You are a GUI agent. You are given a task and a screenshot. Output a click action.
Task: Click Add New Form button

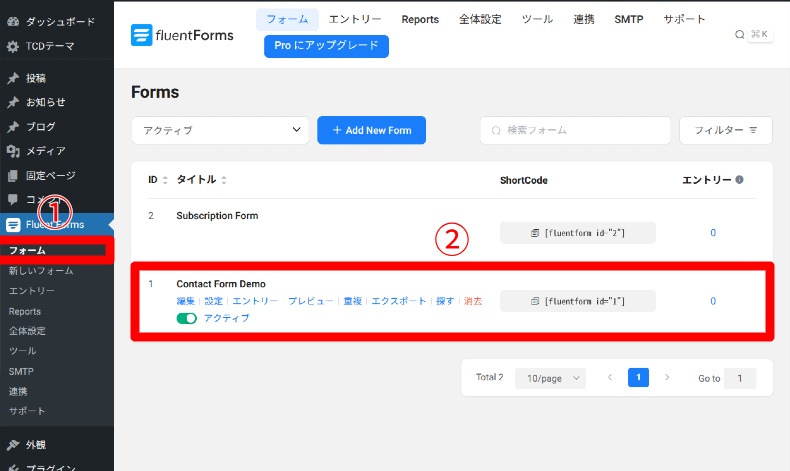pos(371,130)
